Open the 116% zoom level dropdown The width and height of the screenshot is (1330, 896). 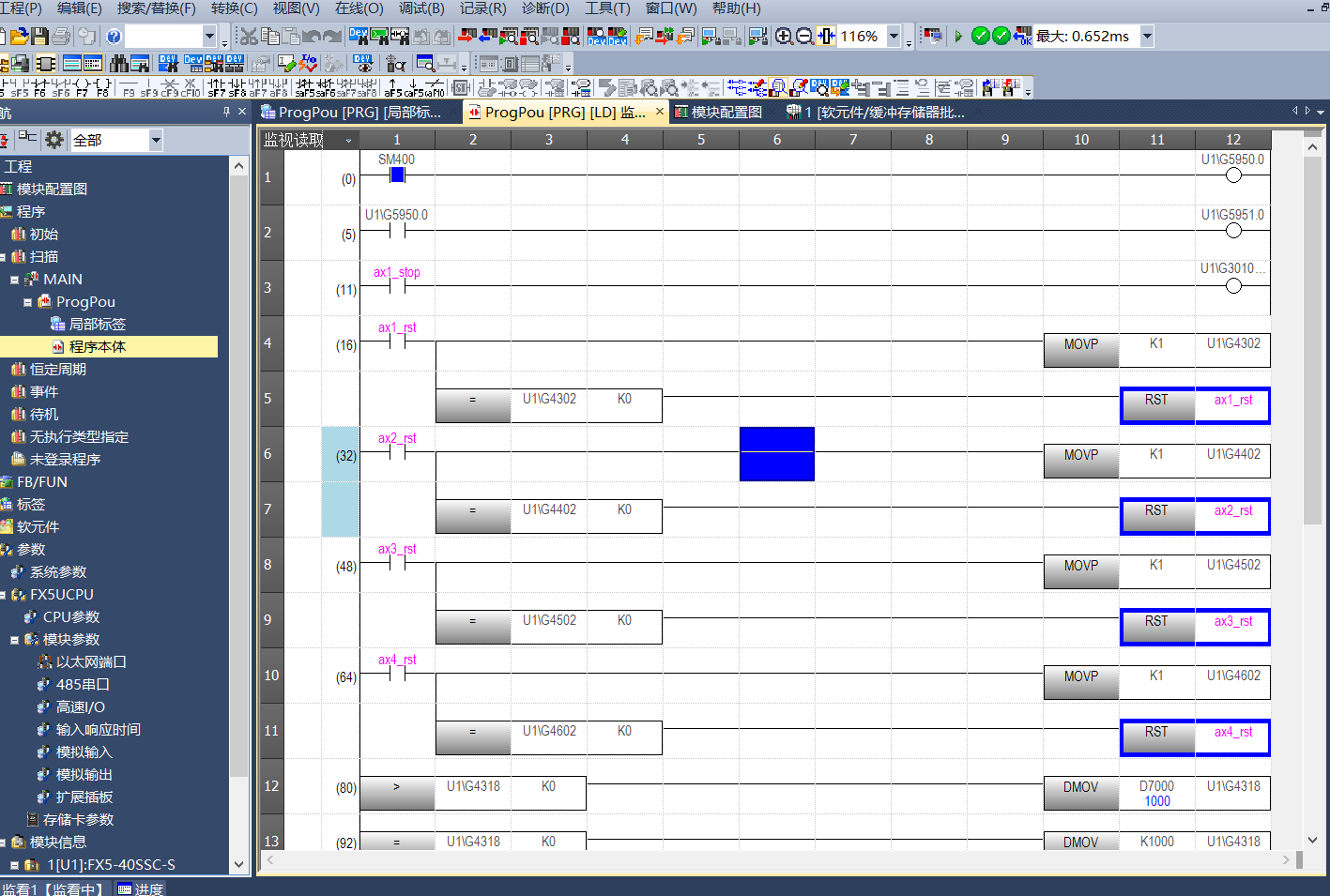pos(894,37)
